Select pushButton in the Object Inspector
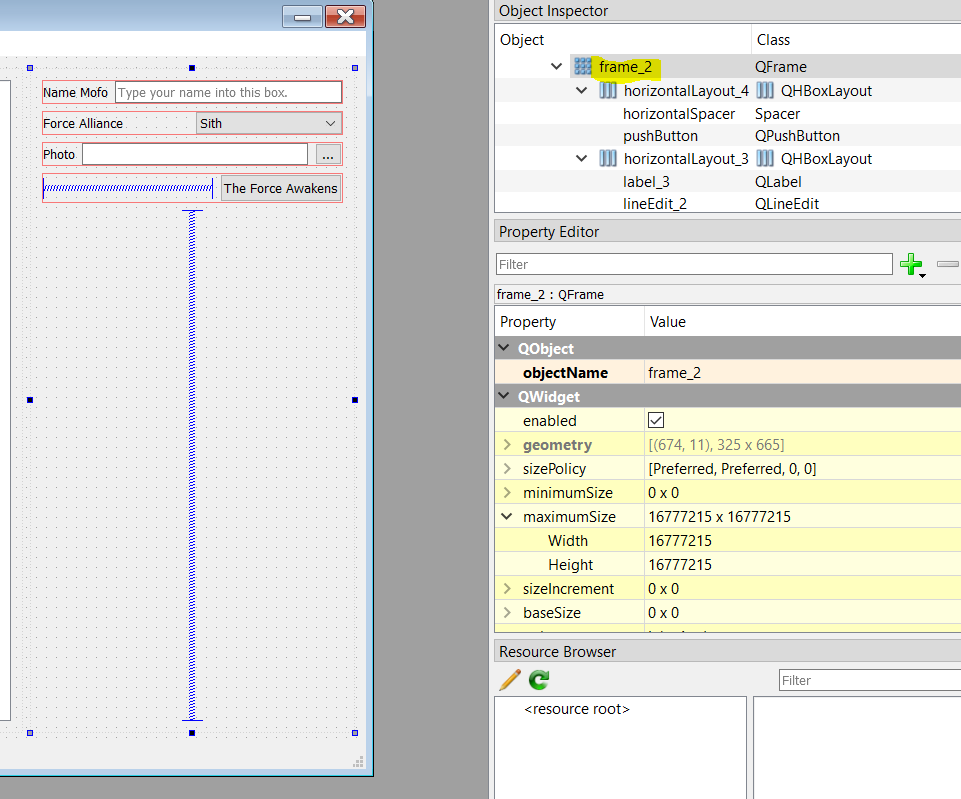Viewport: 961px width, 799px height. pos(660,135)
